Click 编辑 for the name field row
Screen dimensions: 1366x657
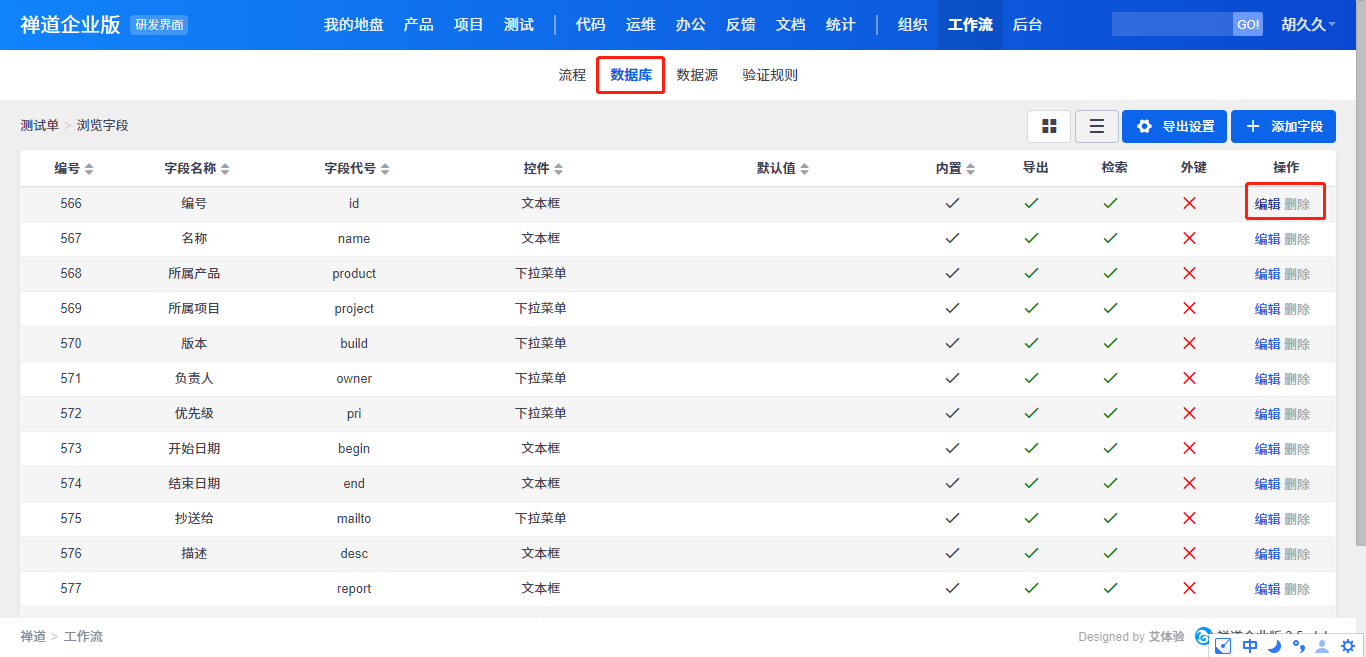click(x=1267, y=239)
